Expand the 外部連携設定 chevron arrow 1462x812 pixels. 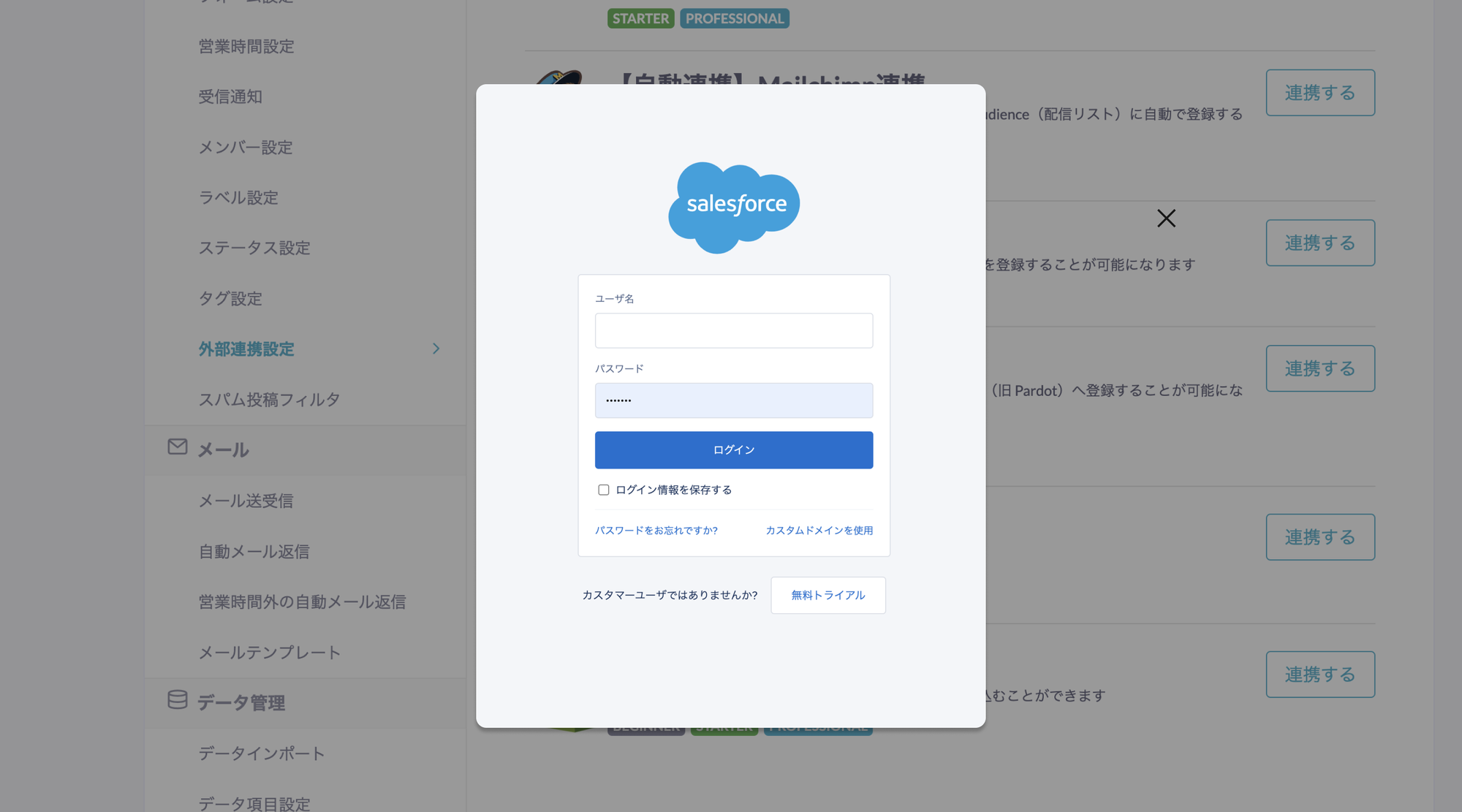436,349
